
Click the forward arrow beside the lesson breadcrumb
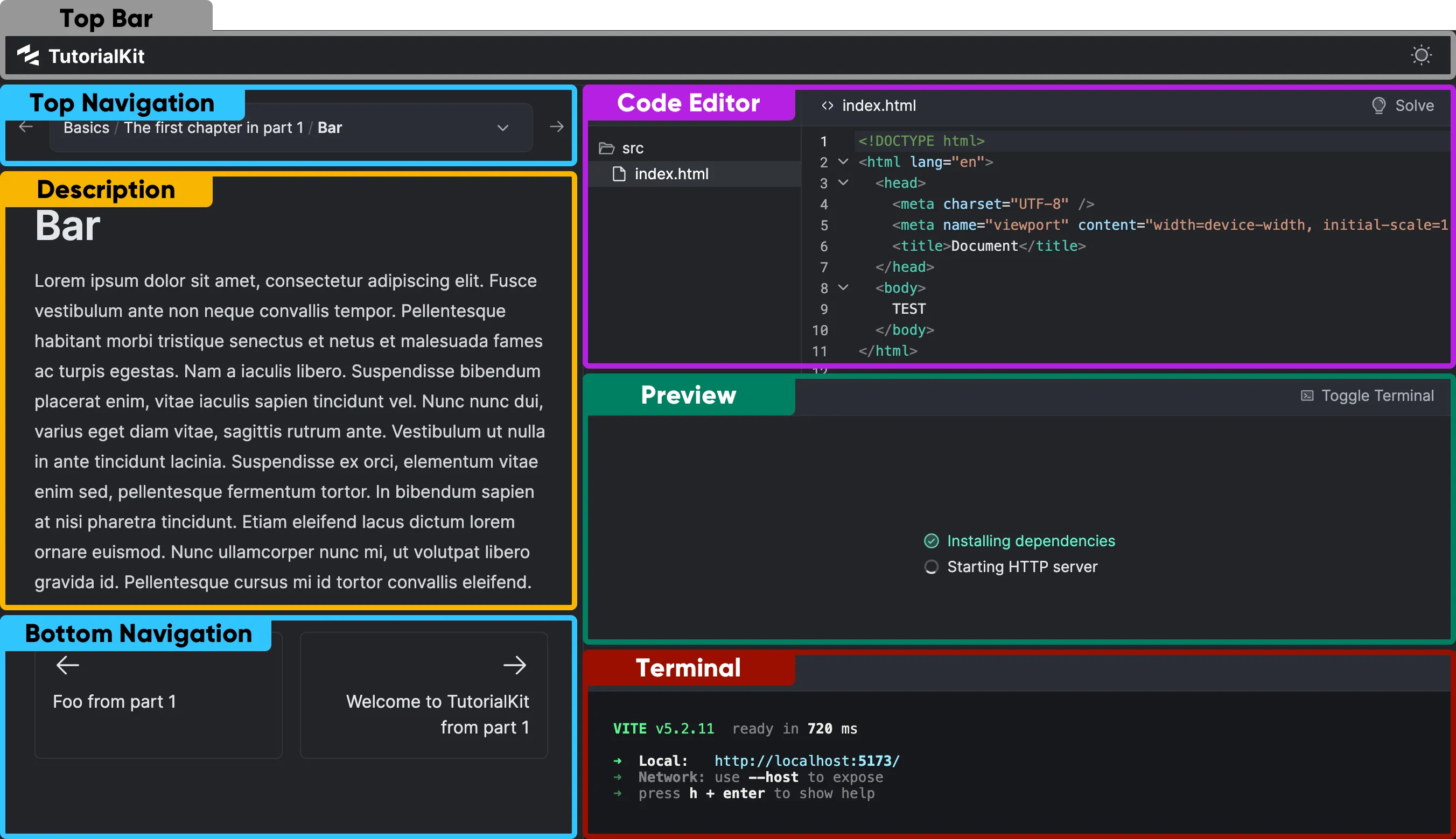point(556,127)
